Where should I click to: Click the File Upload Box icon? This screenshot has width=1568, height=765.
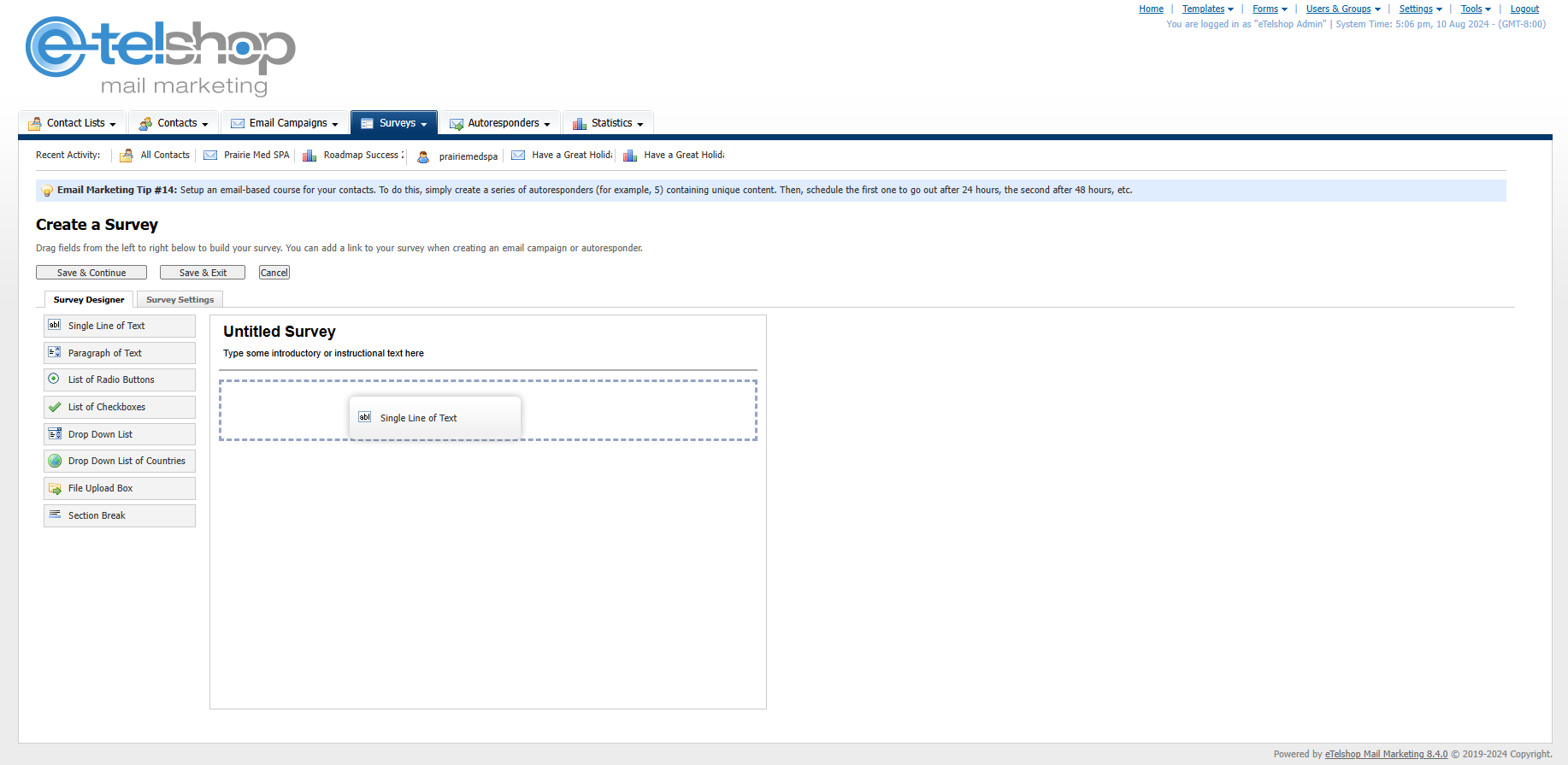[x=55, y=488]
